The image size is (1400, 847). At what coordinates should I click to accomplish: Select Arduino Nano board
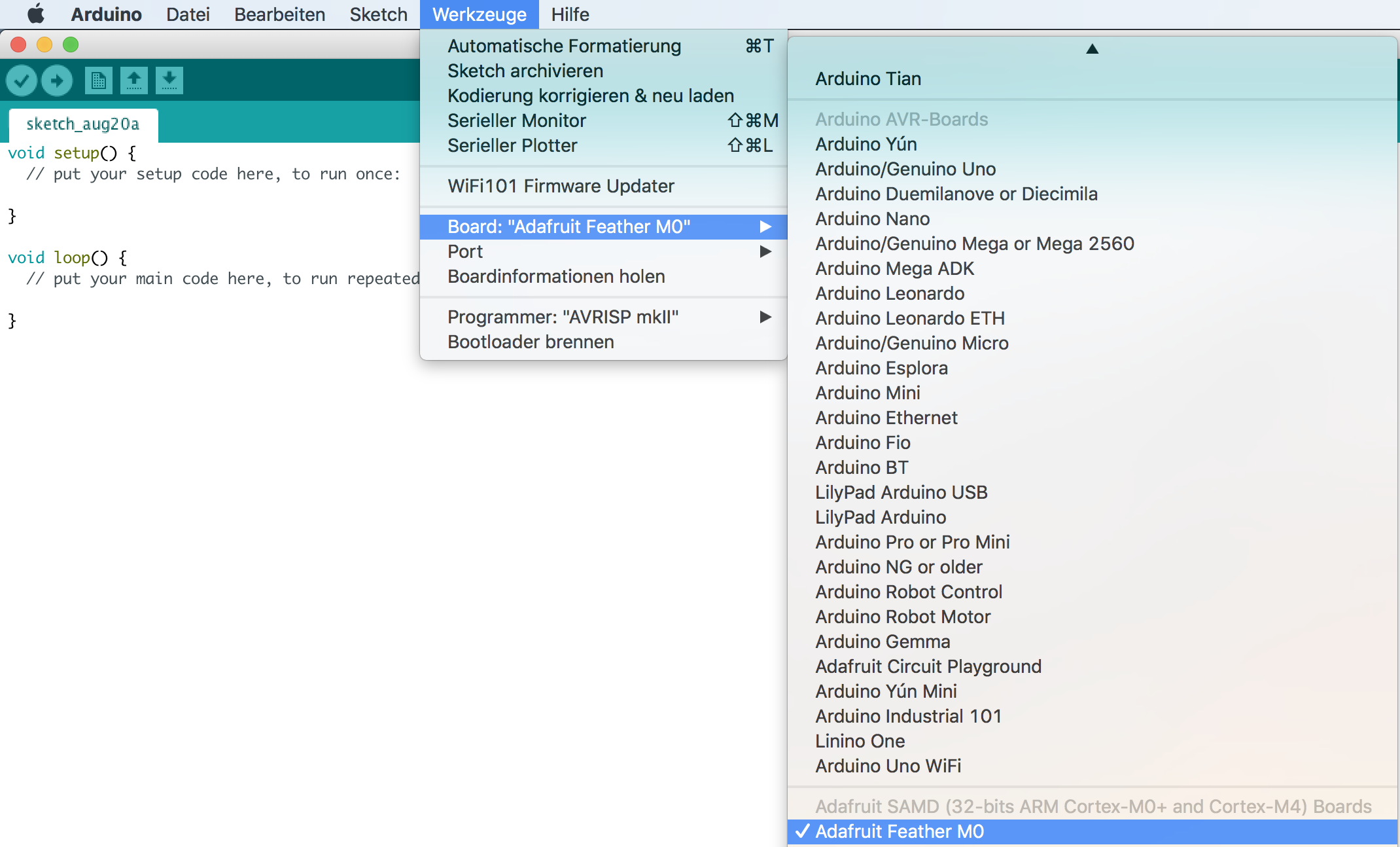[x=1092, y=219]
